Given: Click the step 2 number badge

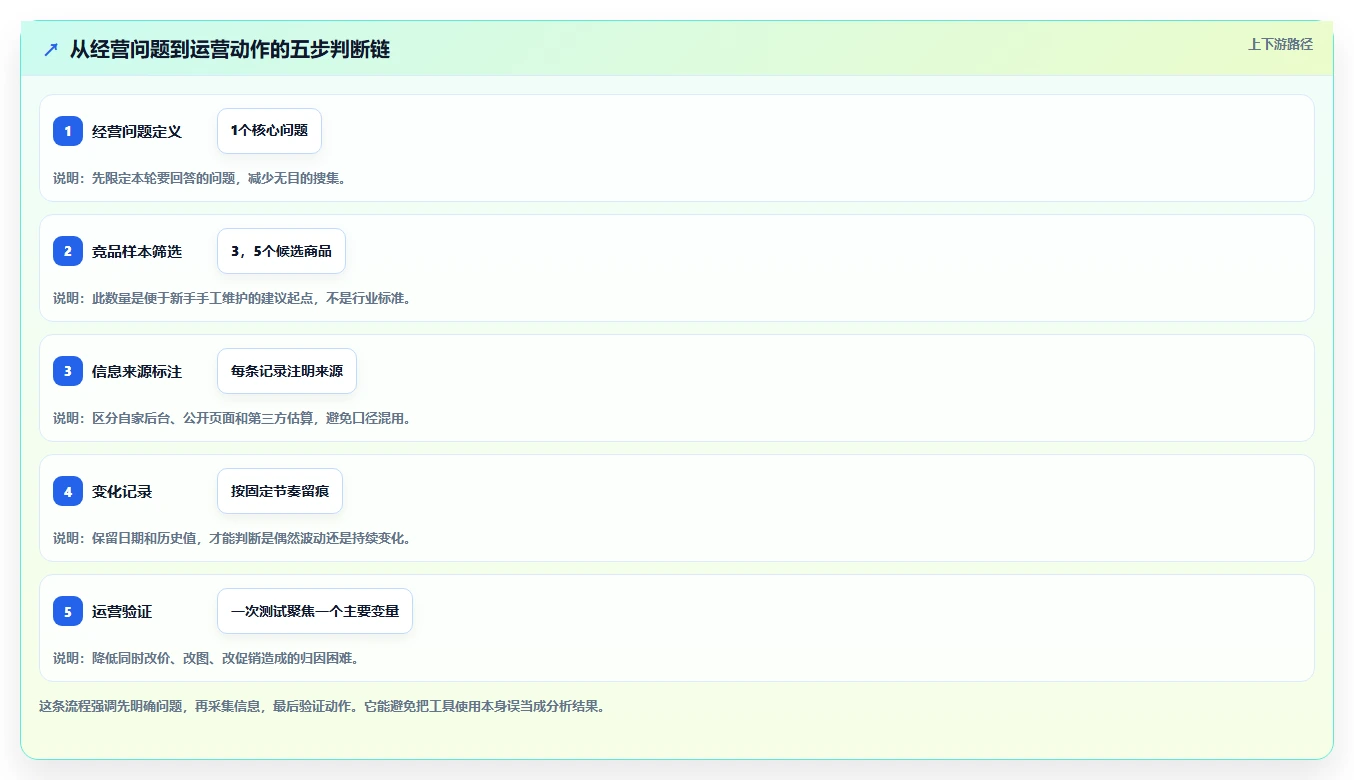Looking at the screenshot, I should (68, 251).
